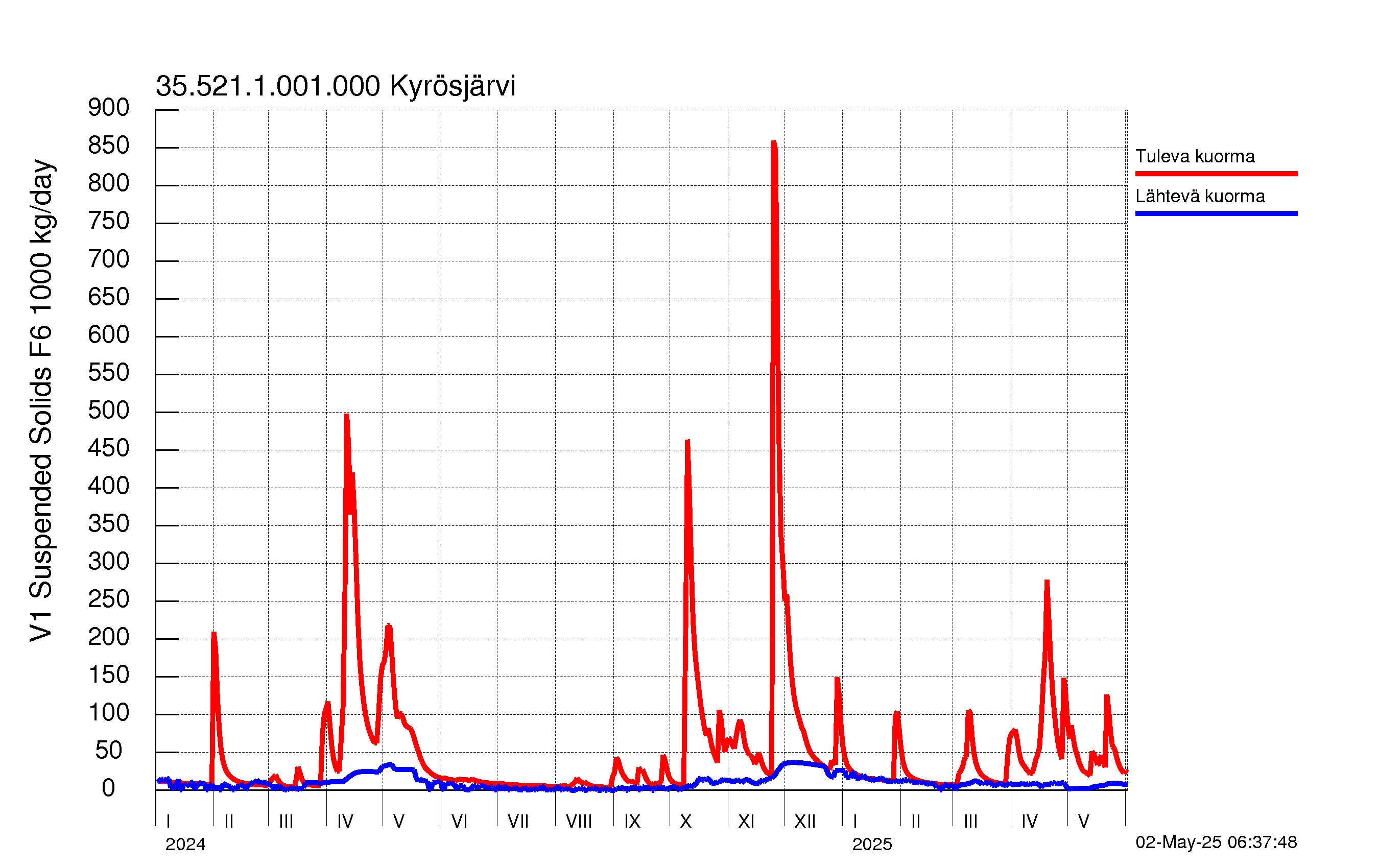Viewport: 1379px width, 868px height.
Task: Click the month label 'XI' on the x-axis
Action: pos(746,822)
